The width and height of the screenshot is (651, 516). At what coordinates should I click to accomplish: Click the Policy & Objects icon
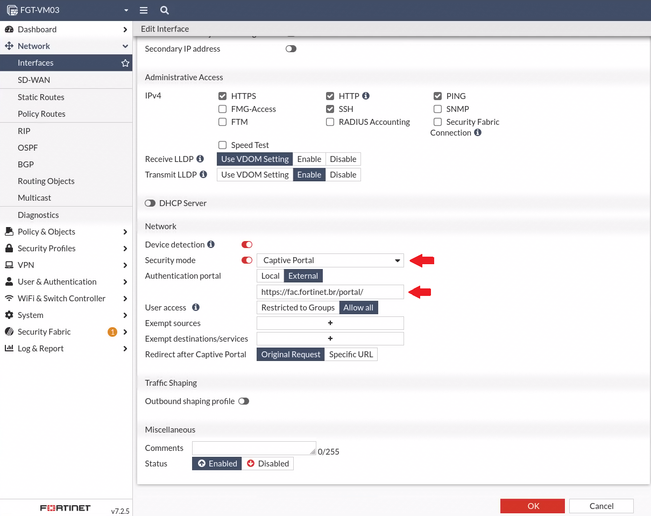[x=9, y=232]
